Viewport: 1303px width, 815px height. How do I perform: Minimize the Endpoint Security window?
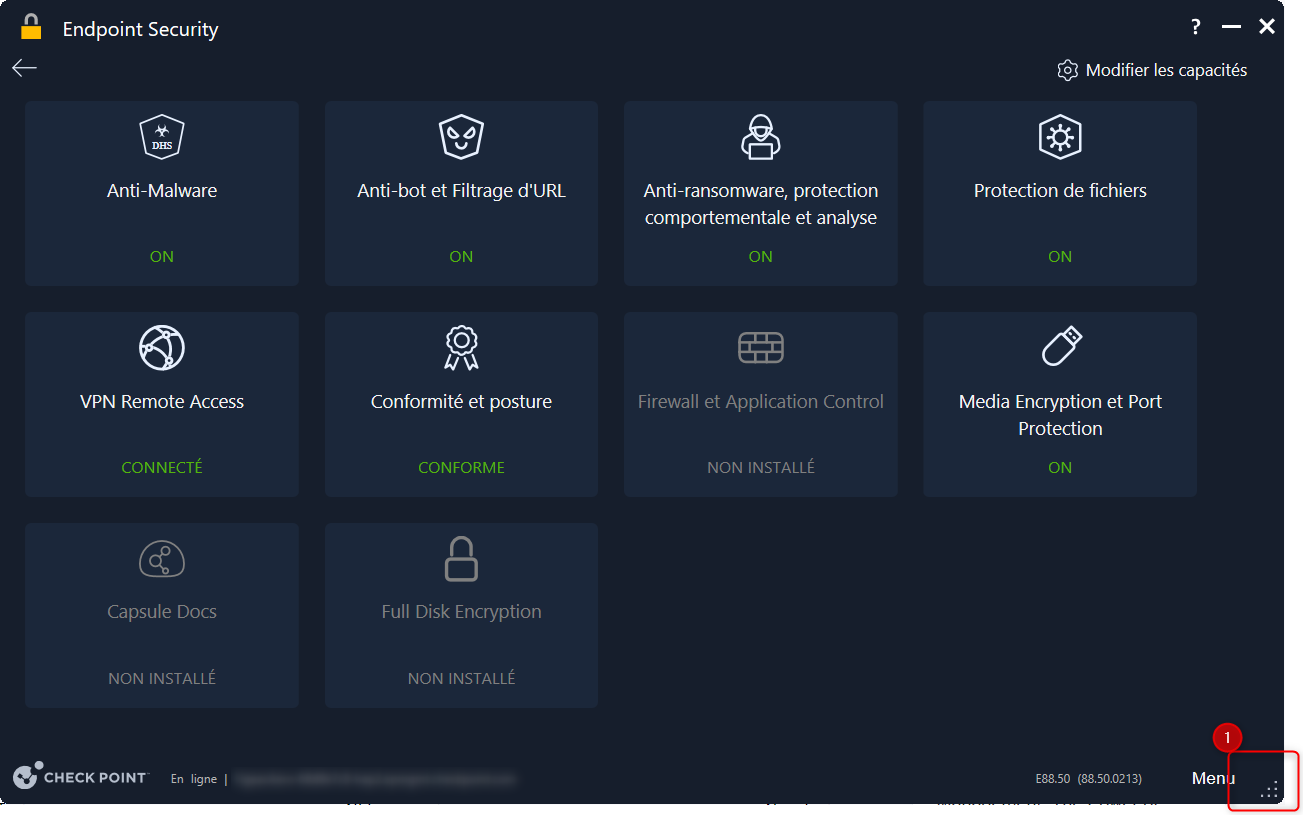tap(1231, 27)
